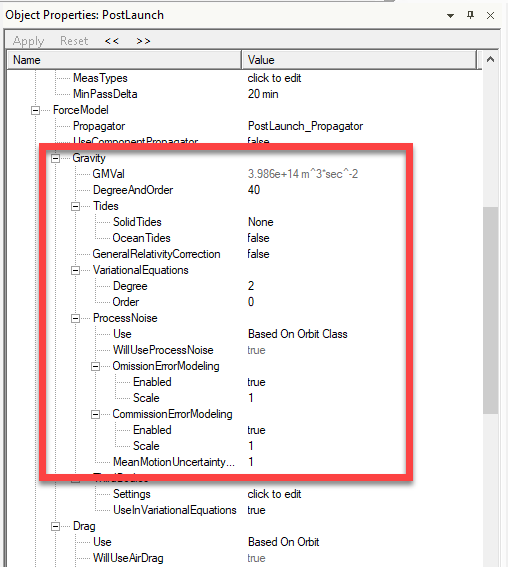The height and width of the screenshot is (567, 508).
Task: Open the panel options dropdown arrow
Action: (x=451, y=16)
